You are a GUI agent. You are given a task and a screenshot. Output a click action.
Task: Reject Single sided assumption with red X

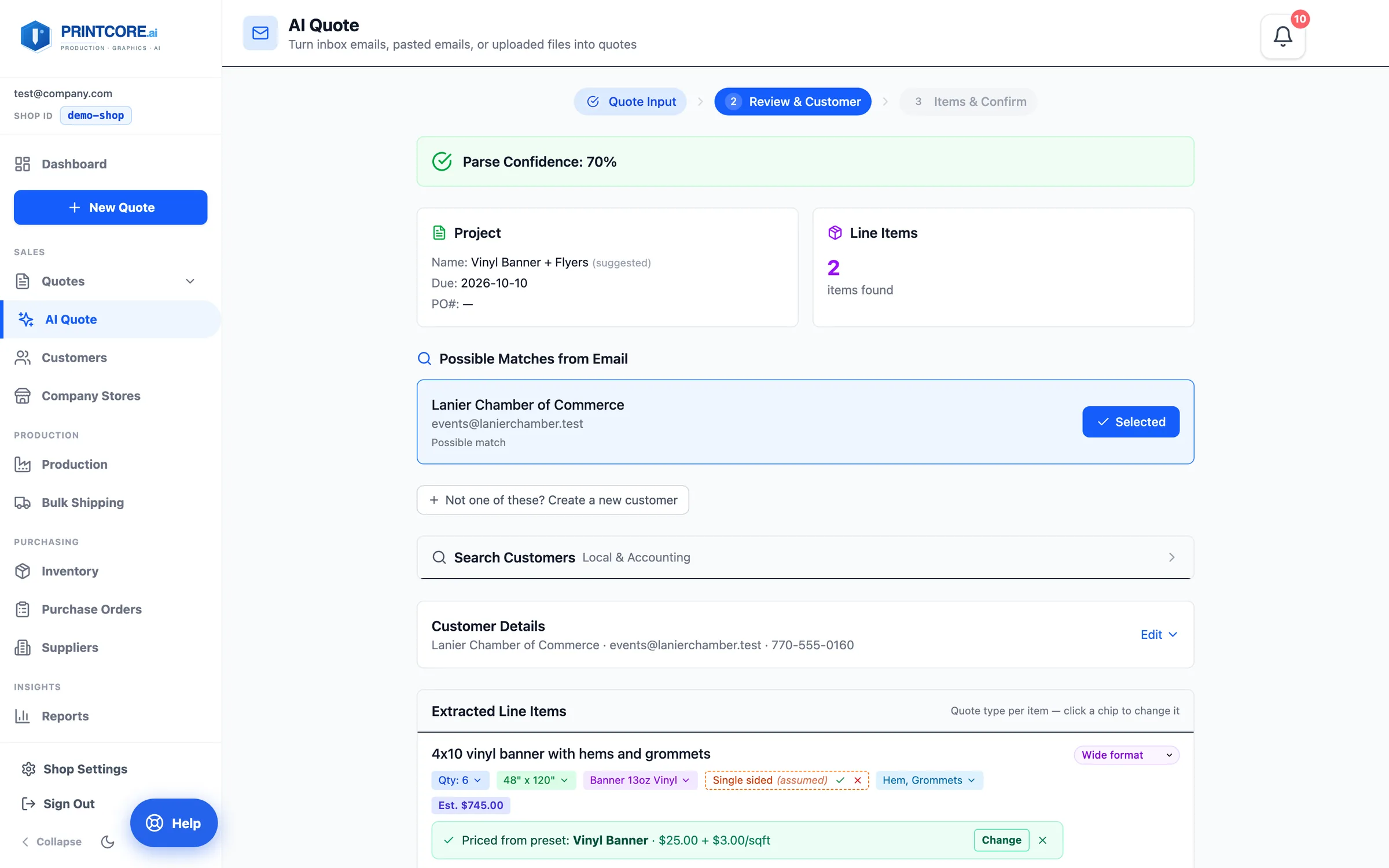click(x=858, y=780)
